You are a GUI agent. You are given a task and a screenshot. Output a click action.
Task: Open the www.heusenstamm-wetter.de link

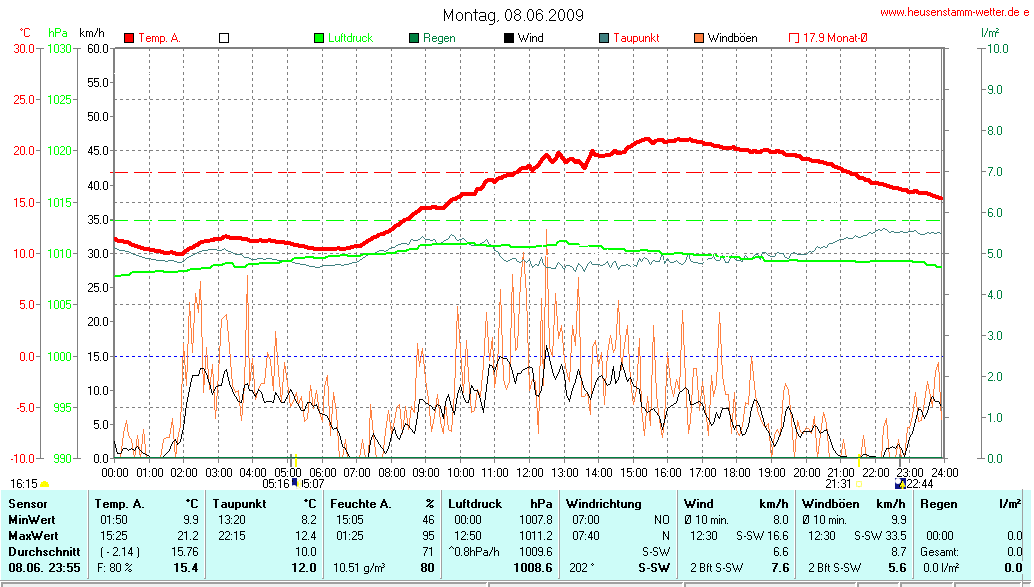point(953,12)
